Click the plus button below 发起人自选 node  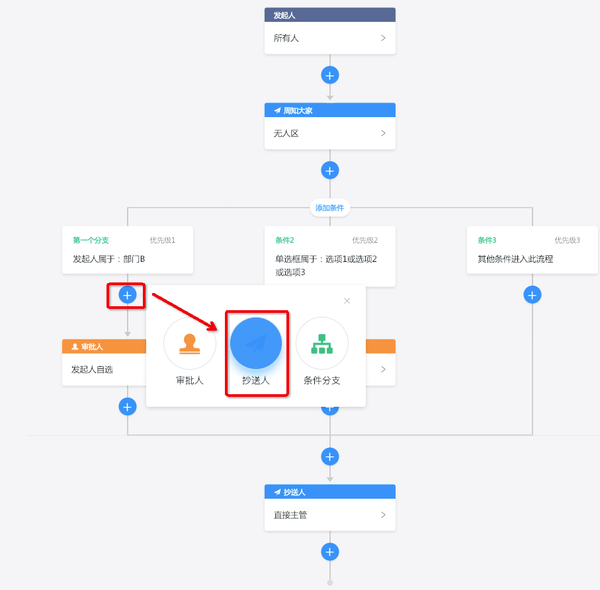pyautogui.click(x=127, y=406)
